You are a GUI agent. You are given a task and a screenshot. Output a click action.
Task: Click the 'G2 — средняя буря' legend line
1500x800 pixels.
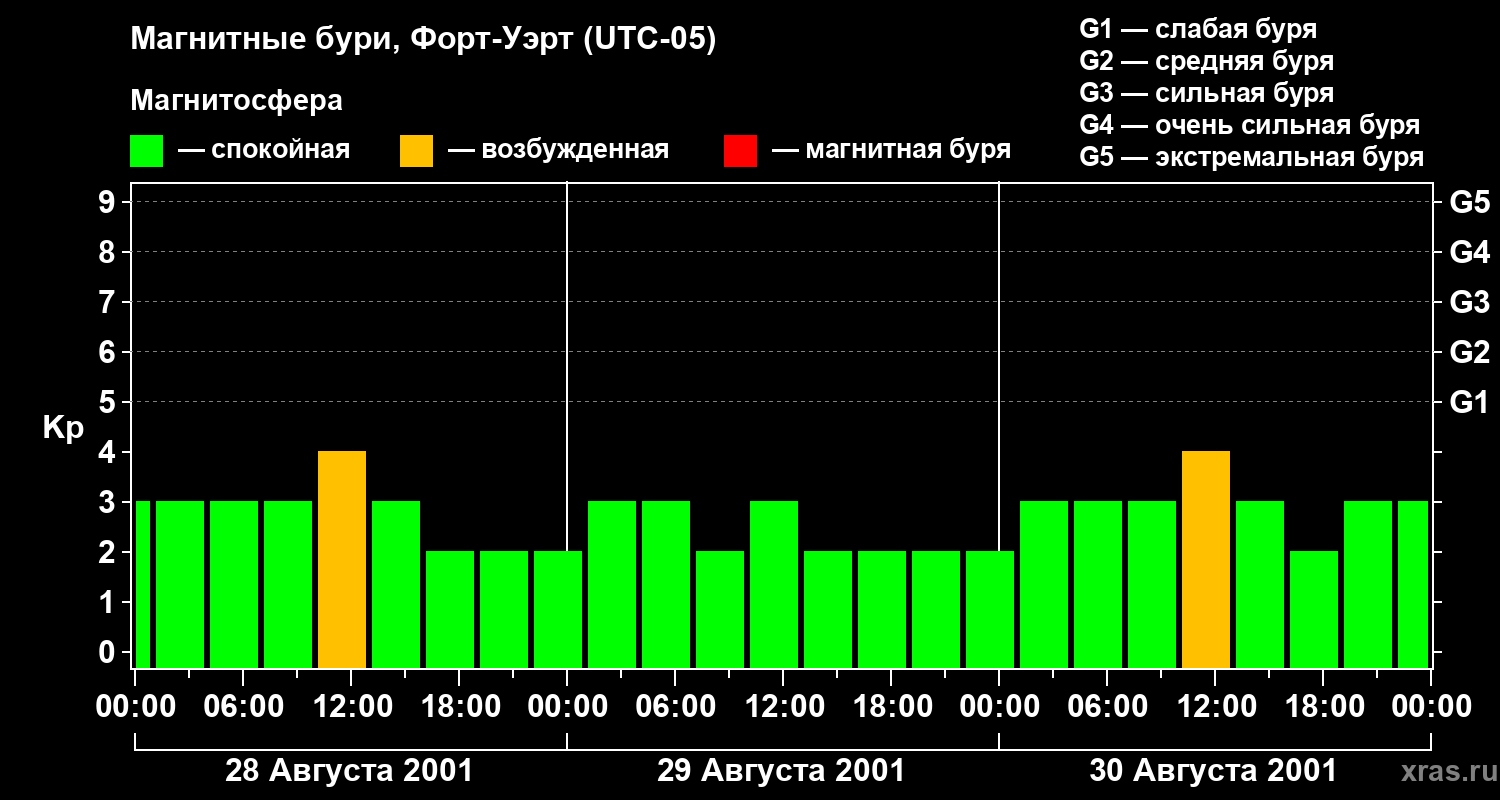(x=1207, y=61)
